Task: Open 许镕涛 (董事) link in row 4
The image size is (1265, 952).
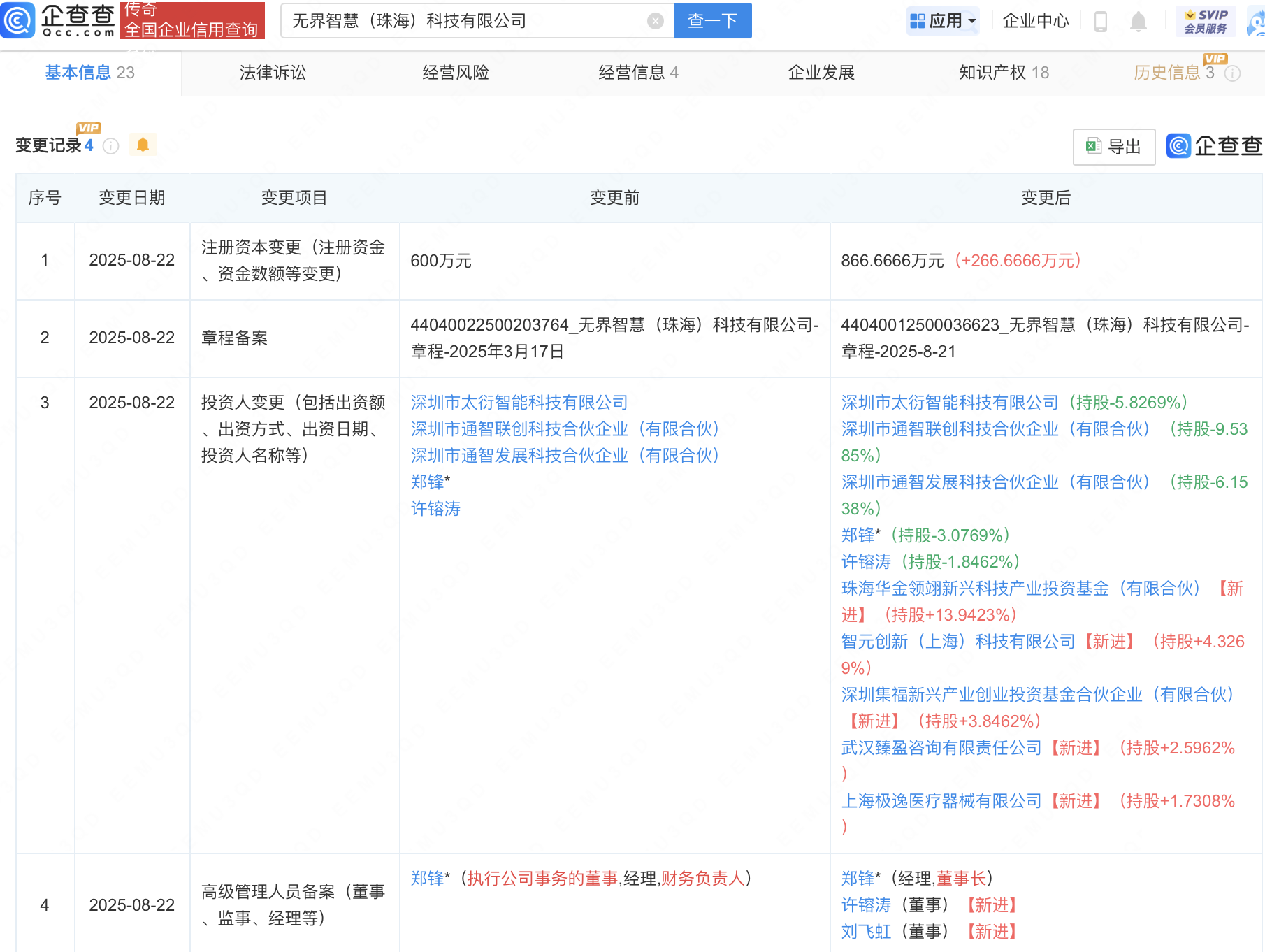Action: pos(867,905)
